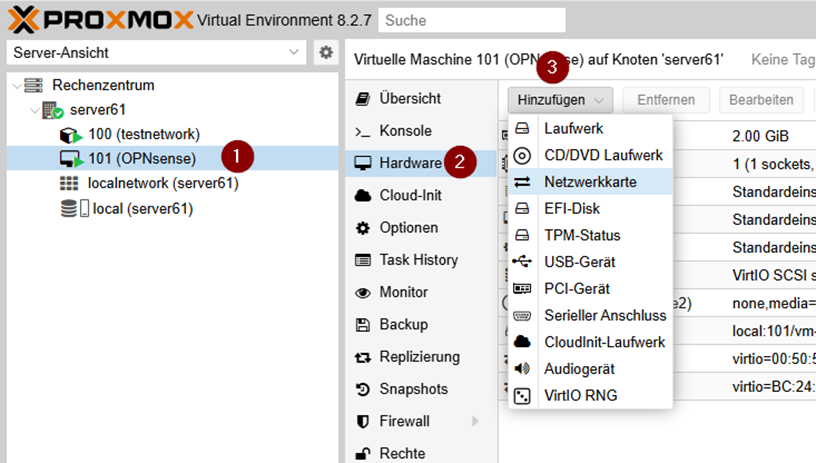This screenshot has width=816, height=463.
Task: Collapse the Rechenzentrum tree node
Action: click(x=17, y=85)
